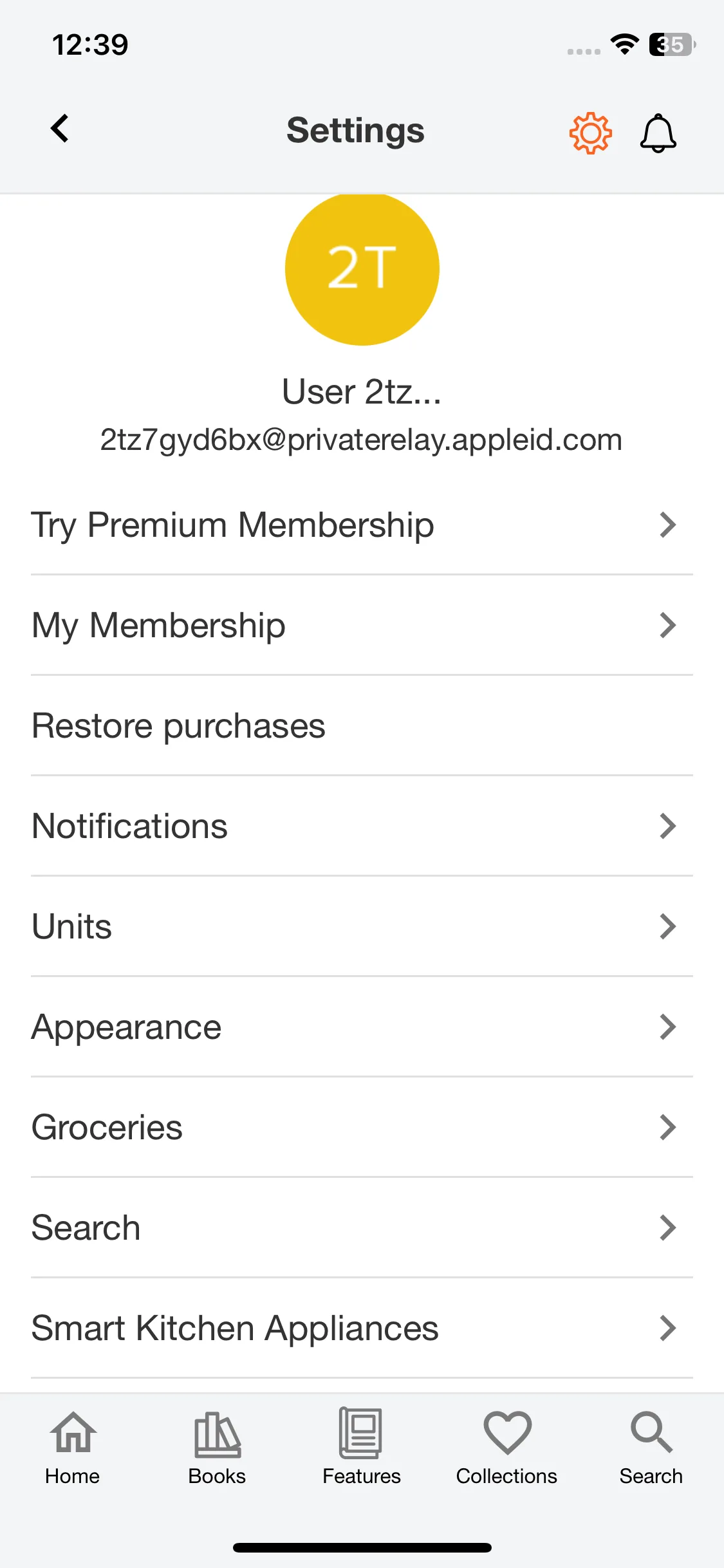Expand the Notifications row chevron

click(668, 826)
